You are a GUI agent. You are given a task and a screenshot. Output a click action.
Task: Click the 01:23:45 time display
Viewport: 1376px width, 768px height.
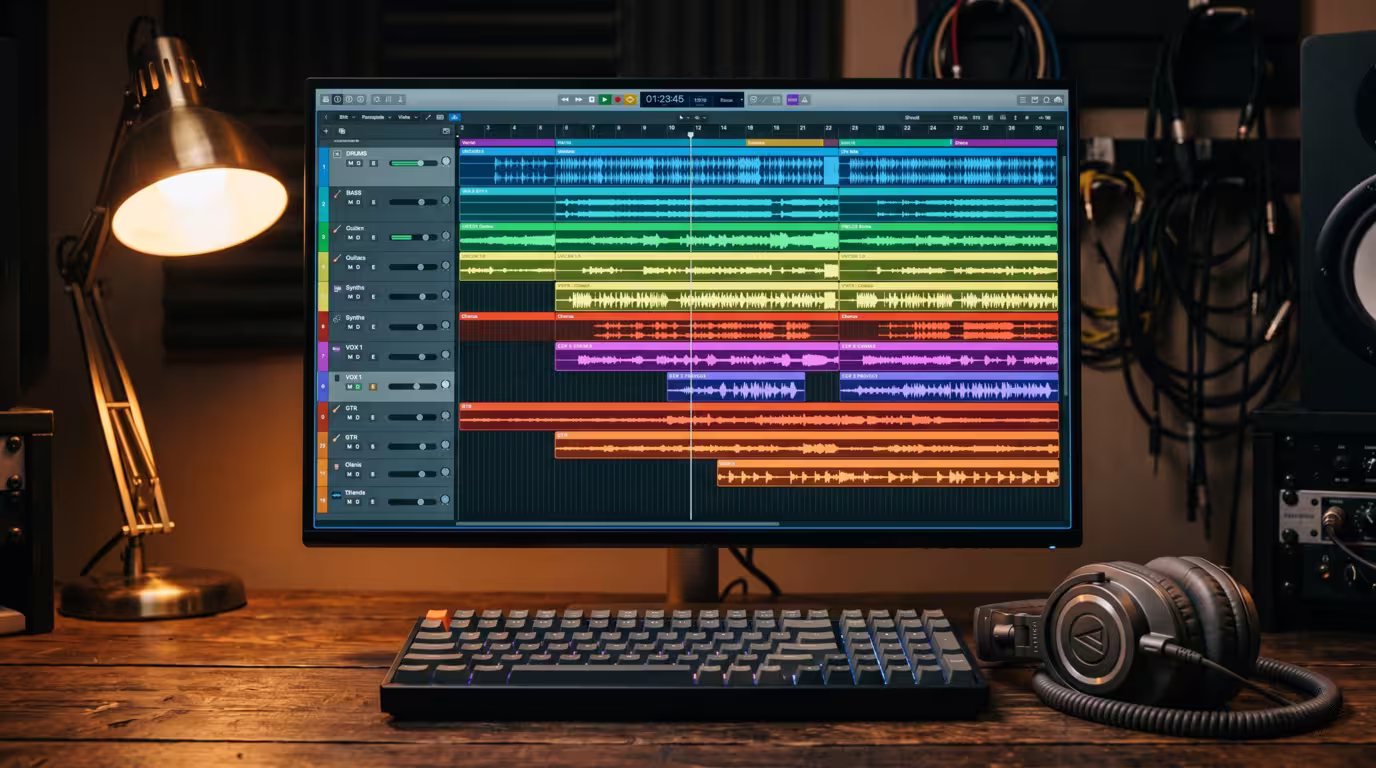[x=664, y=100]
